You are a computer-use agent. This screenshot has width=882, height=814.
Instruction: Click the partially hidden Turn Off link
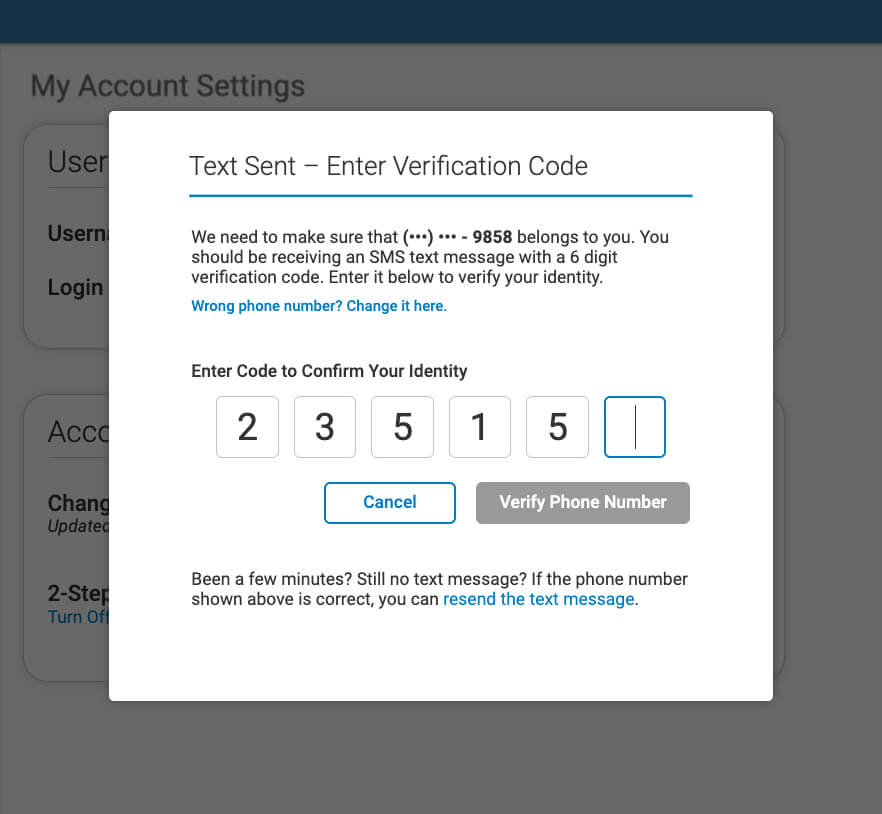(x=78, y=617)
